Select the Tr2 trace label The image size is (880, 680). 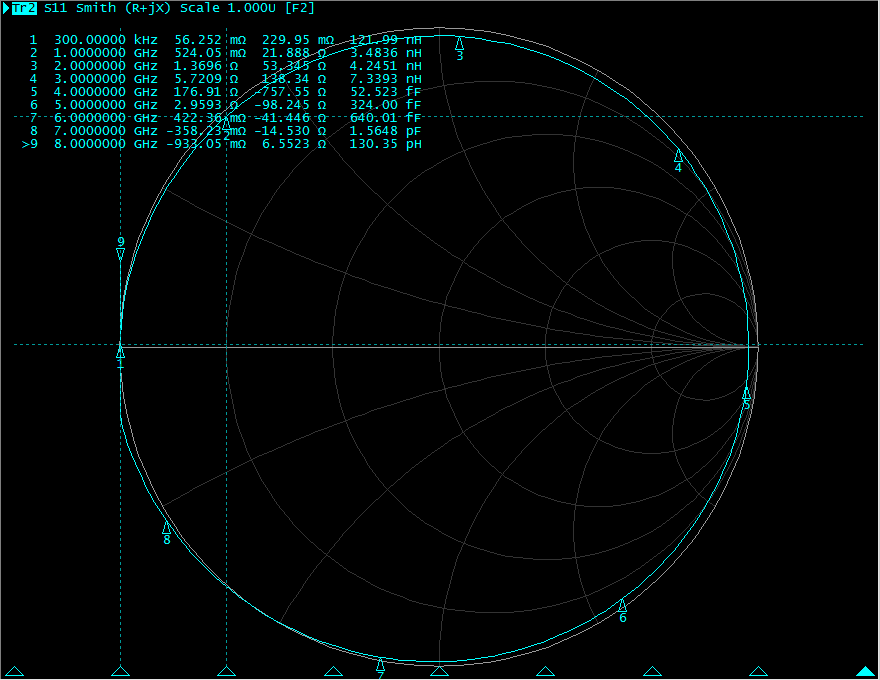click(24, 8)
